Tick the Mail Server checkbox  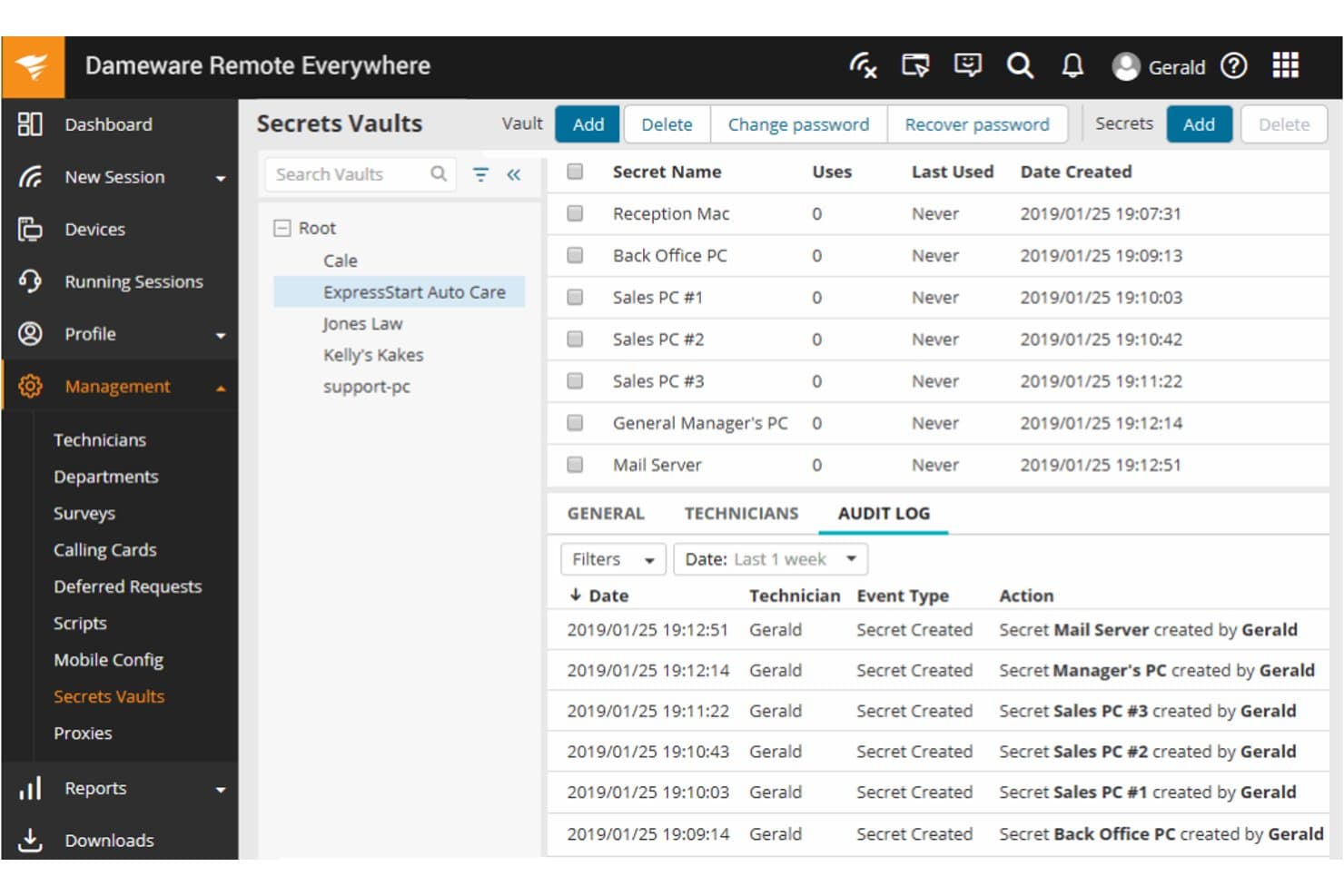pyautogui.click(x=575, y=464)
